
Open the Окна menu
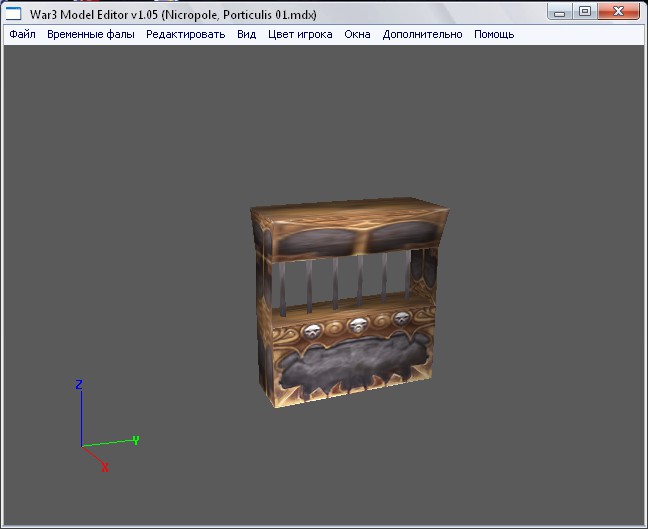(x=357, y=34)
